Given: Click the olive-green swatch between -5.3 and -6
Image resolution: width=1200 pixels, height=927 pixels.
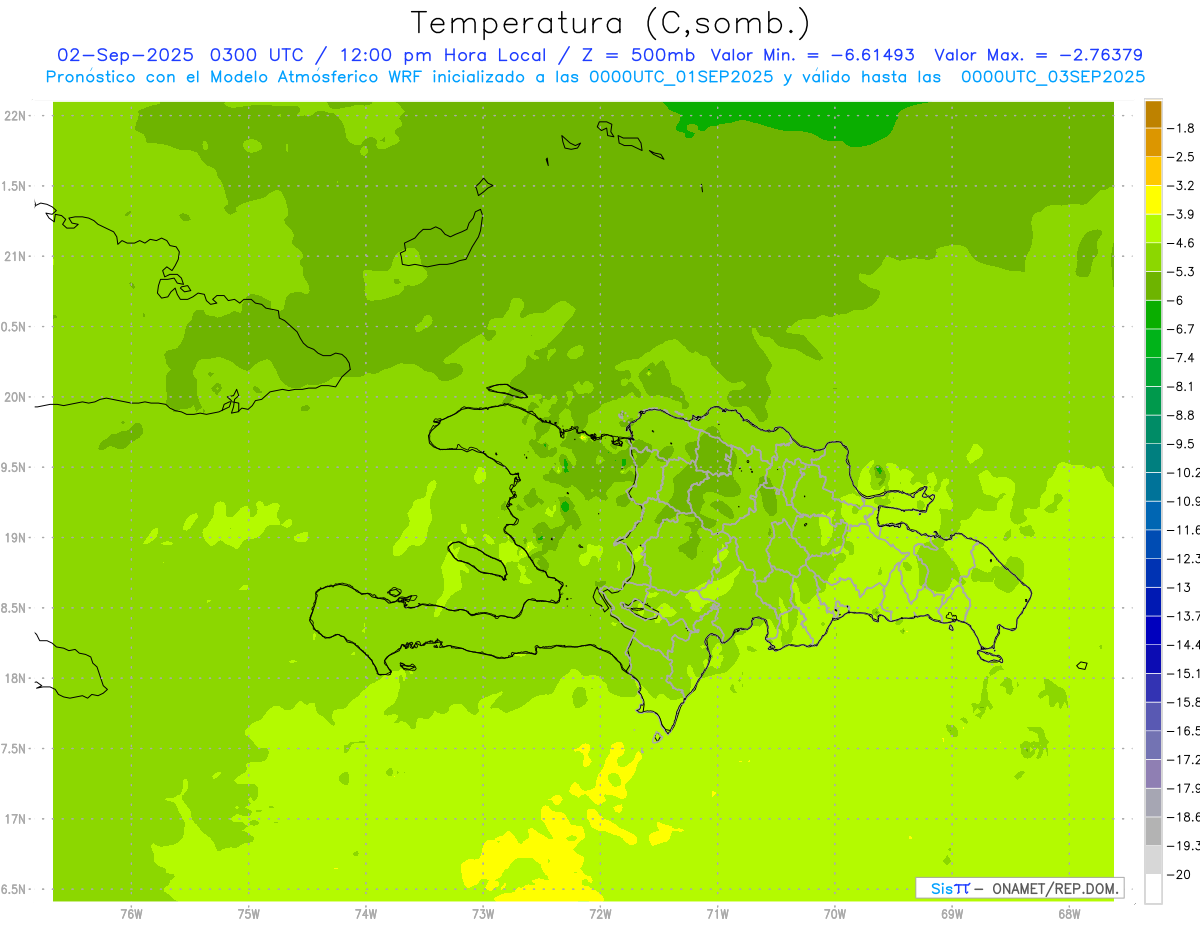Looking at the screenshot, I should [1153, 286].
